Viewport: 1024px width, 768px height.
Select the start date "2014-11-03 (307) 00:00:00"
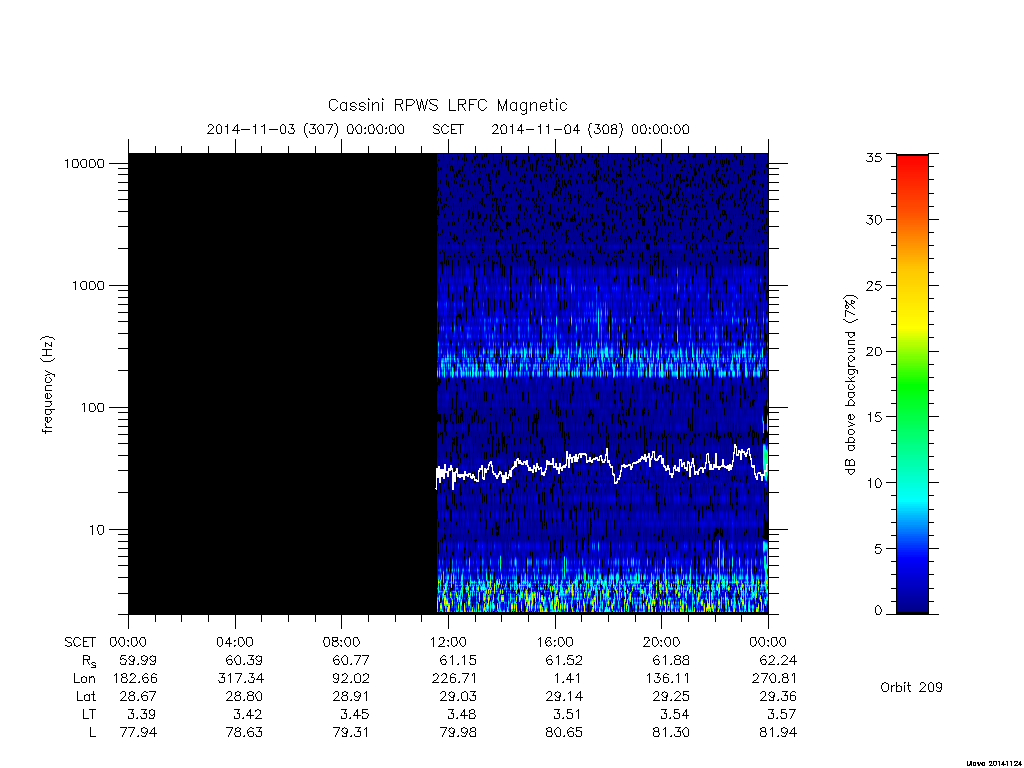[x=306, y=129]
